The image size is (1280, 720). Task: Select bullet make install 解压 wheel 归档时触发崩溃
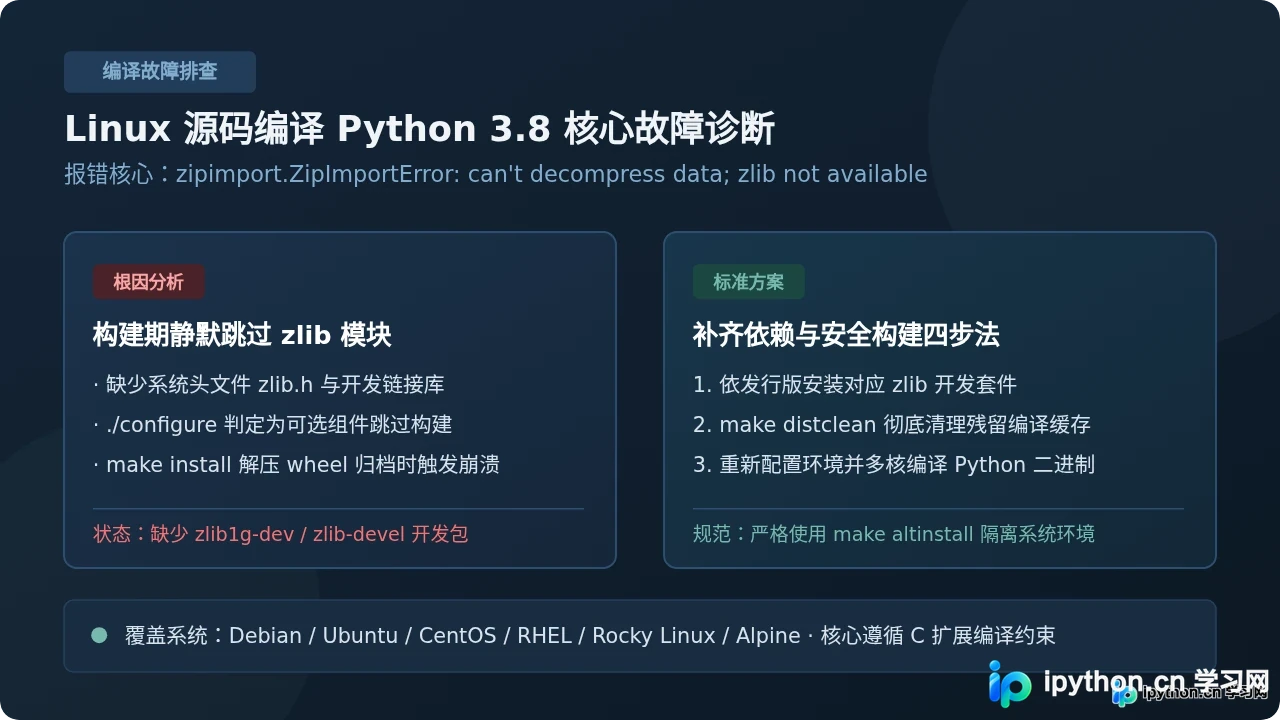tap(296, 464)
